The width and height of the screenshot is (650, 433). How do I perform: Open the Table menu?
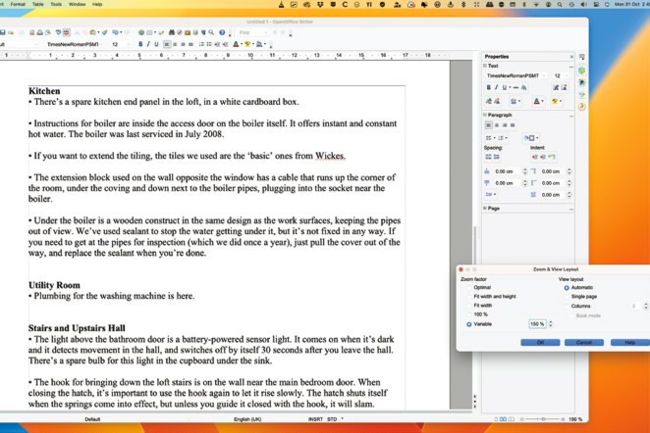click(x=36, y=4)
